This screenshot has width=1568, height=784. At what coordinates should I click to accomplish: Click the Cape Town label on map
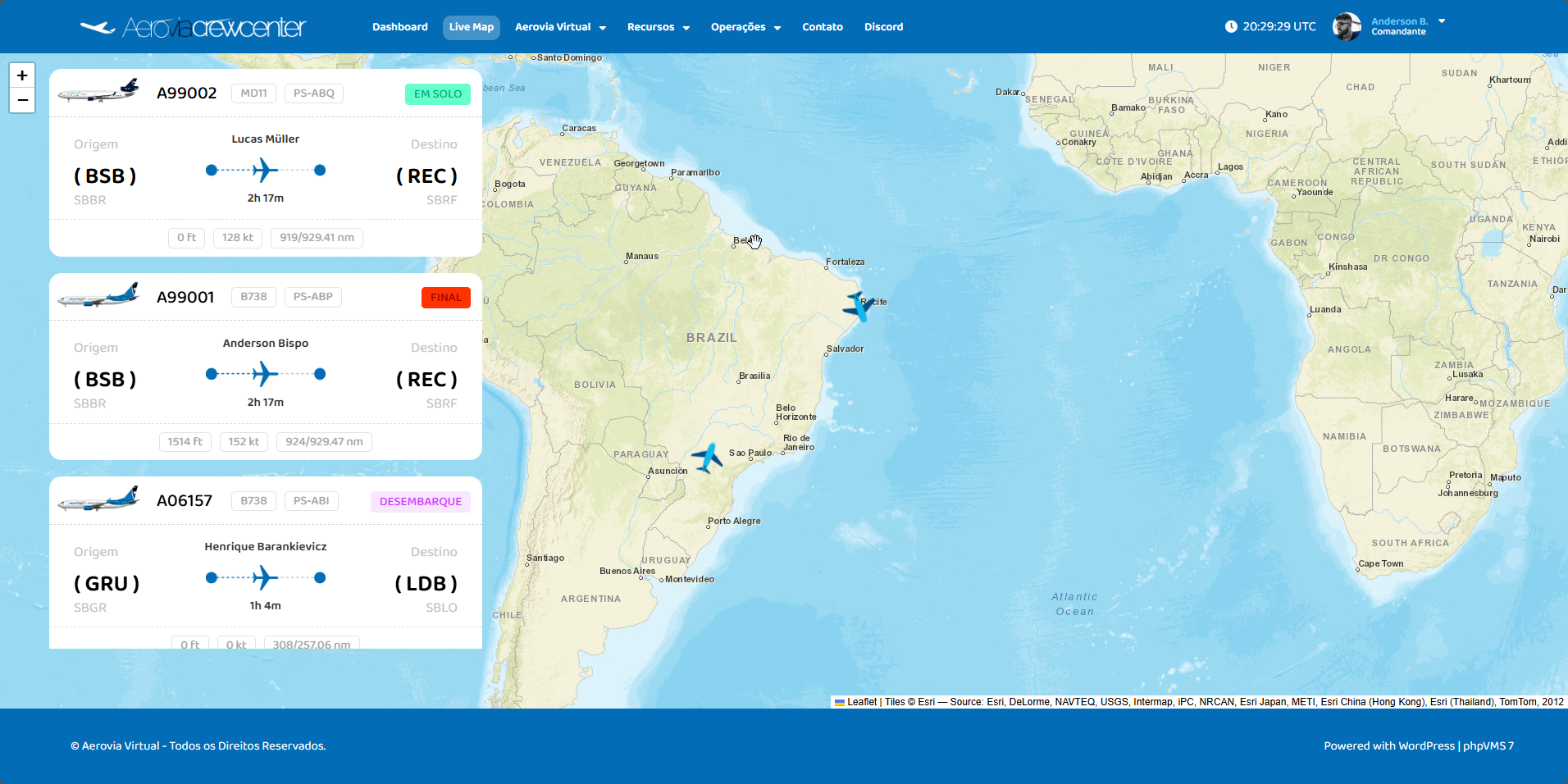pos(1381,564)
